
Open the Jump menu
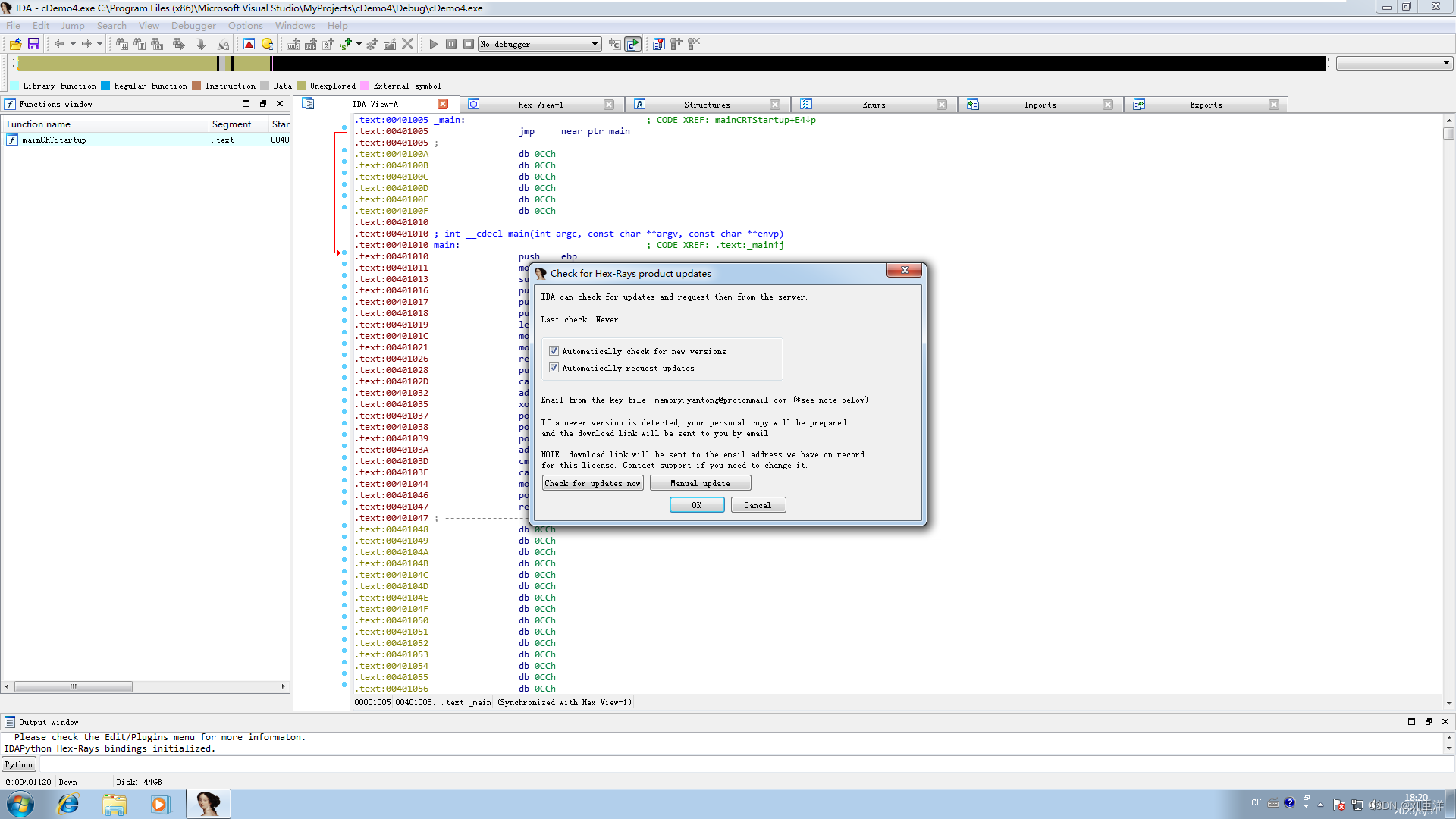pos(73,25)
